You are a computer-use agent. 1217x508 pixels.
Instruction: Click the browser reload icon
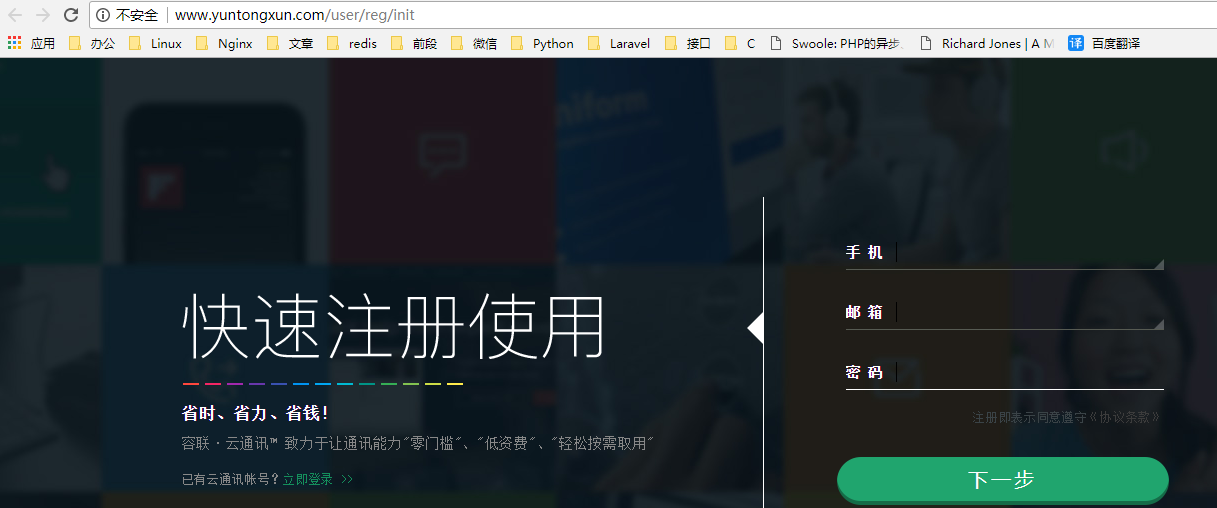pos(71,15)
